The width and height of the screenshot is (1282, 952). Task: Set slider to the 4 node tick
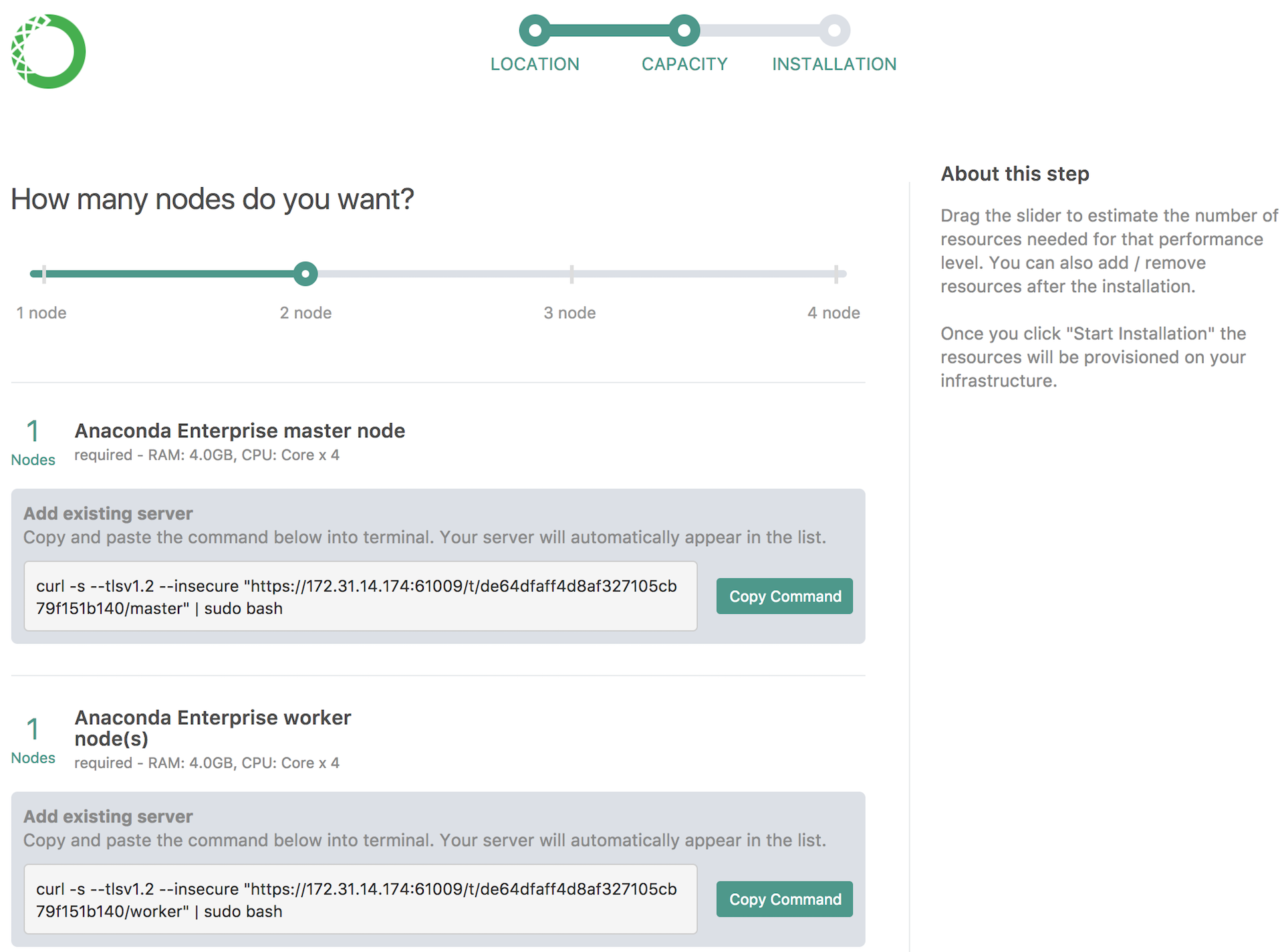click(x=836, y=273)
